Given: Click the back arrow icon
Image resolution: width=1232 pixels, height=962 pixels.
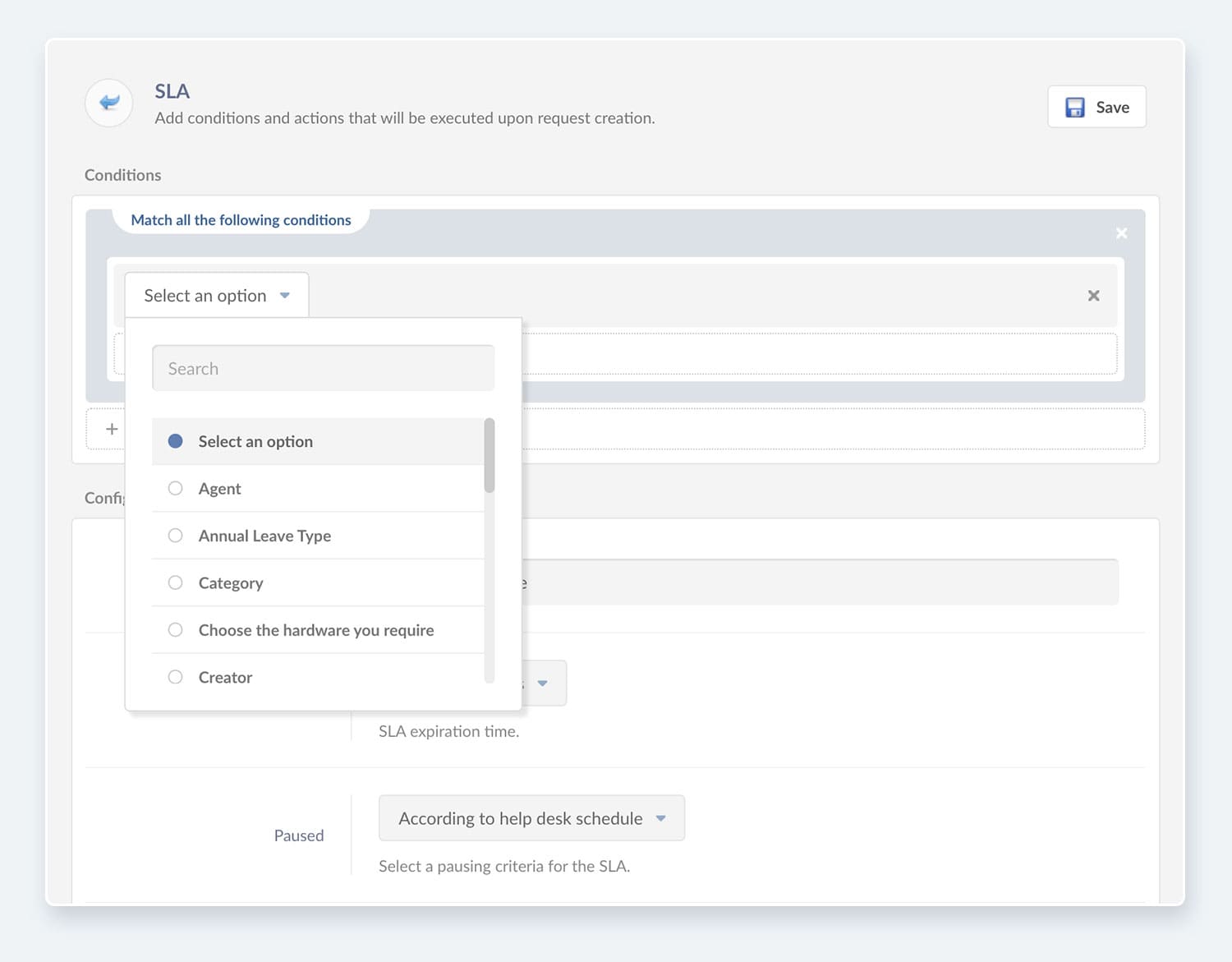Looking at the screenshot, I should pyautogui.click(x=108, y=102).
